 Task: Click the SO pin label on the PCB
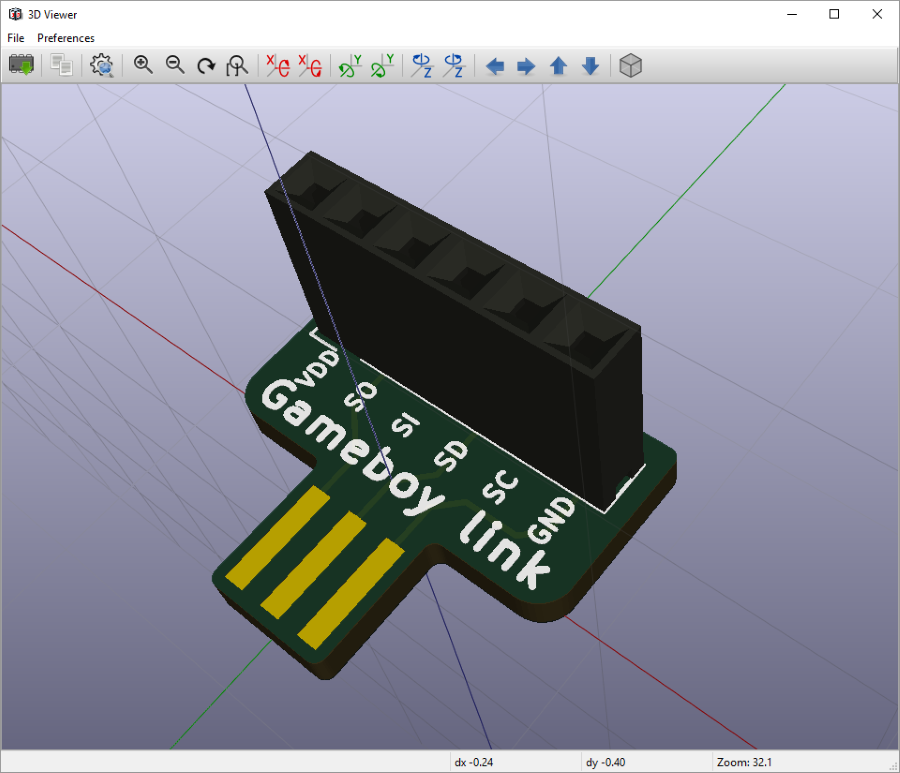tap(360, 397)
